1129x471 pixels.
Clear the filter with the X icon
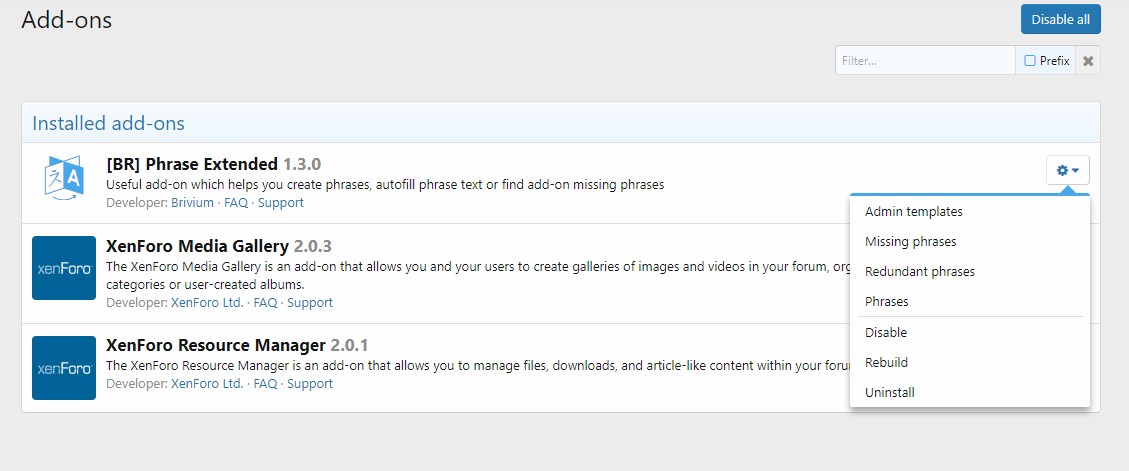(1088, 60)
